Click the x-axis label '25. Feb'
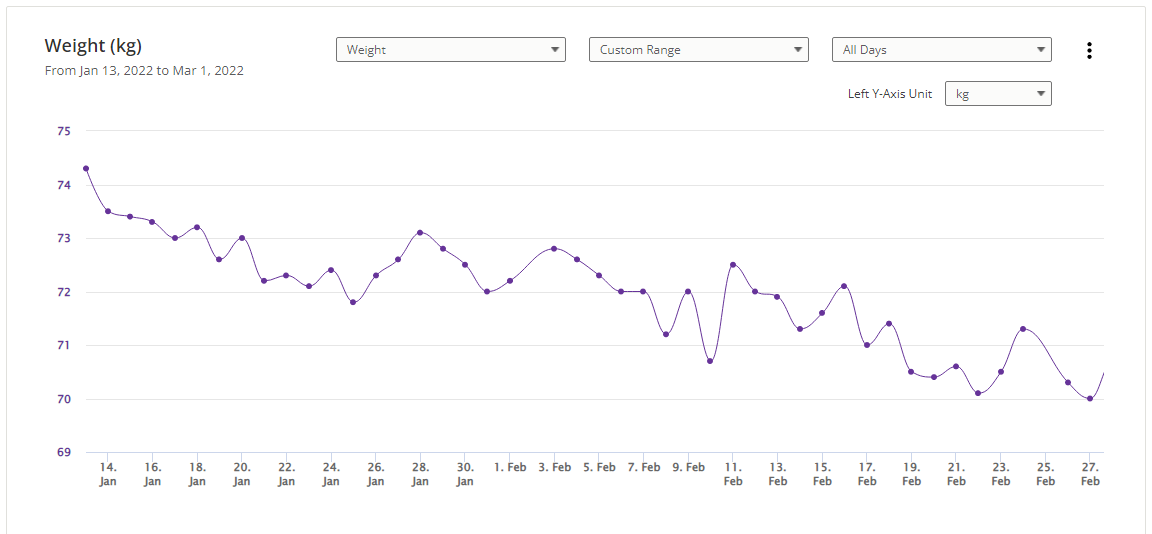Viewport: 1152px width, 534px height. [1045, 474]
